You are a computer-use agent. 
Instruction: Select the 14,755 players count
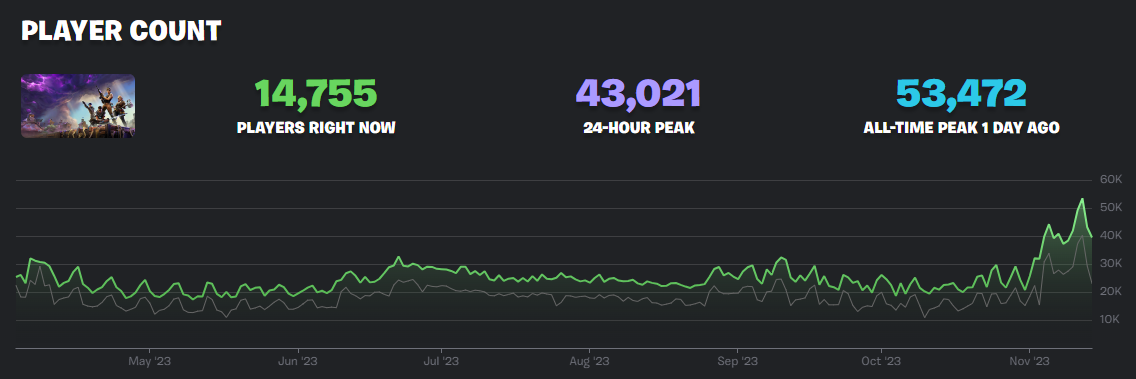(316, 93)
